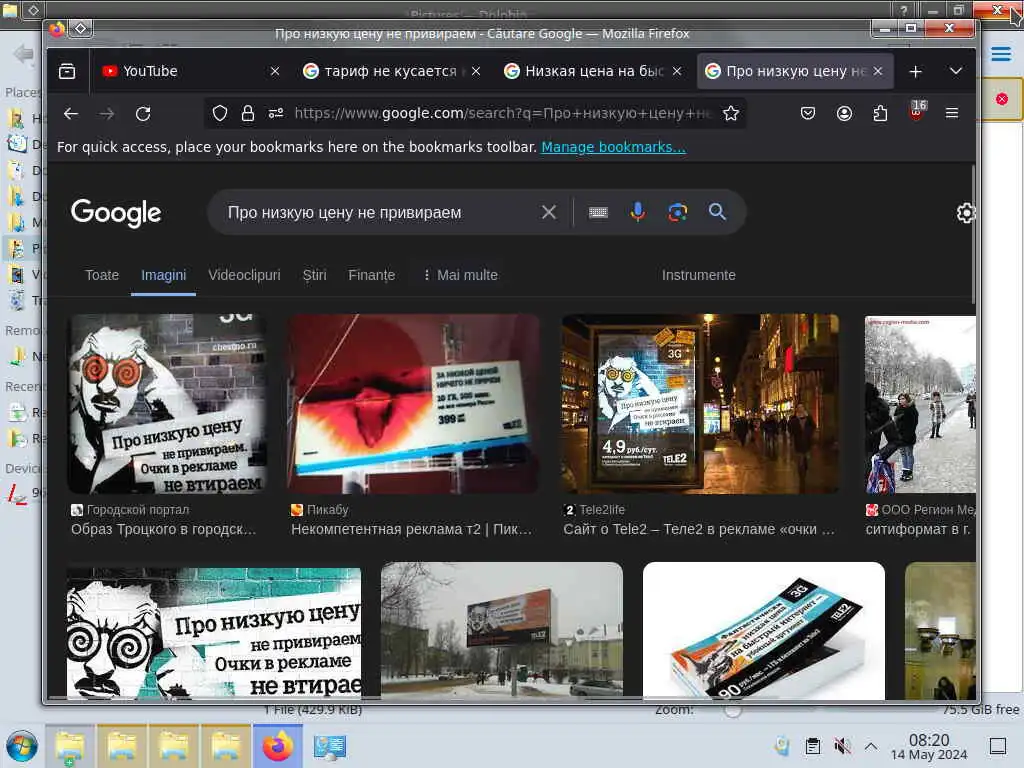Image resolution: width=1024 pixels, height=768 pixels.
Task: Click the Google search input field
Action: point(379,212)
